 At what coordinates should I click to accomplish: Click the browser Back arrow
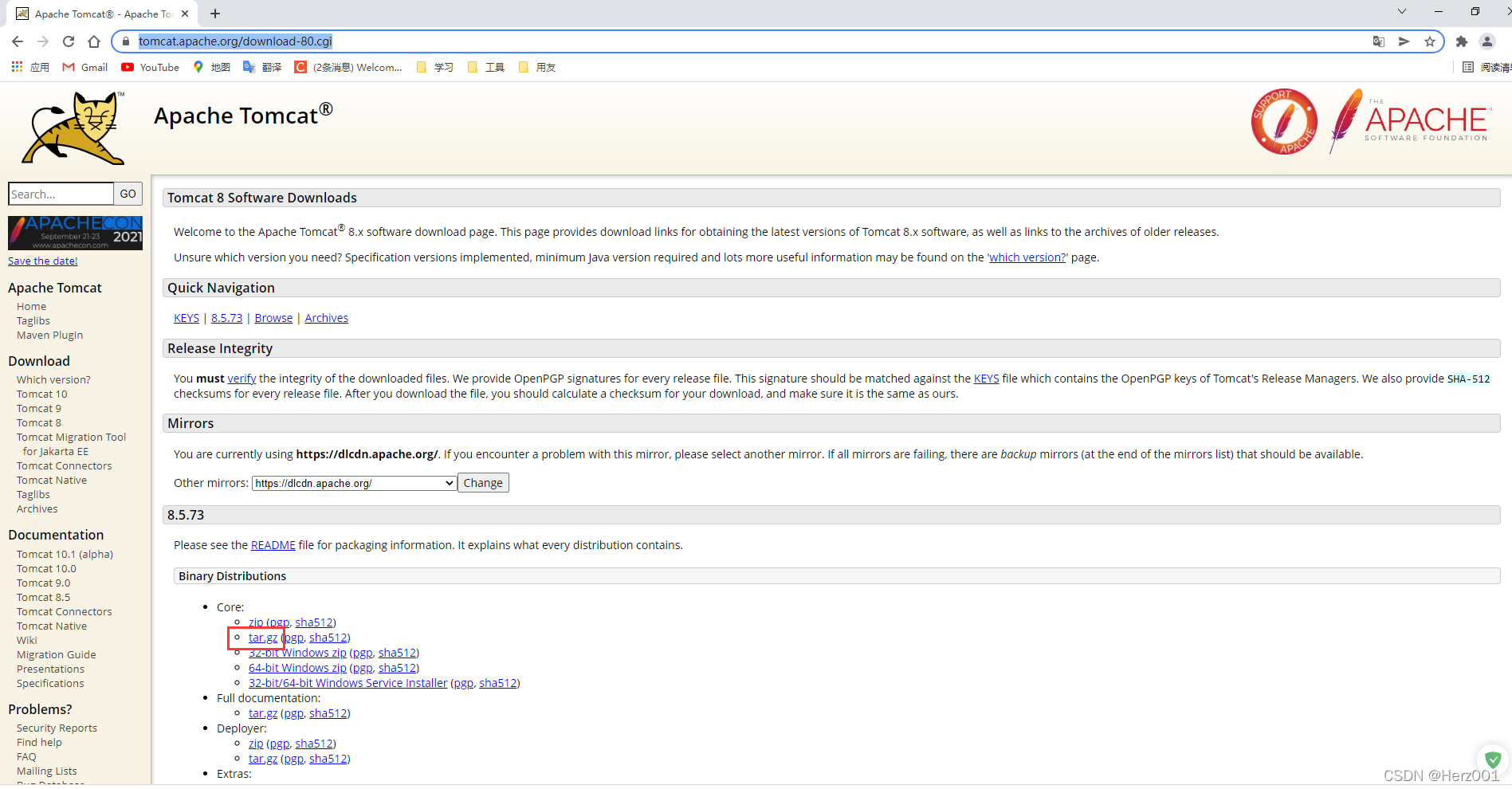click(18, 41)
